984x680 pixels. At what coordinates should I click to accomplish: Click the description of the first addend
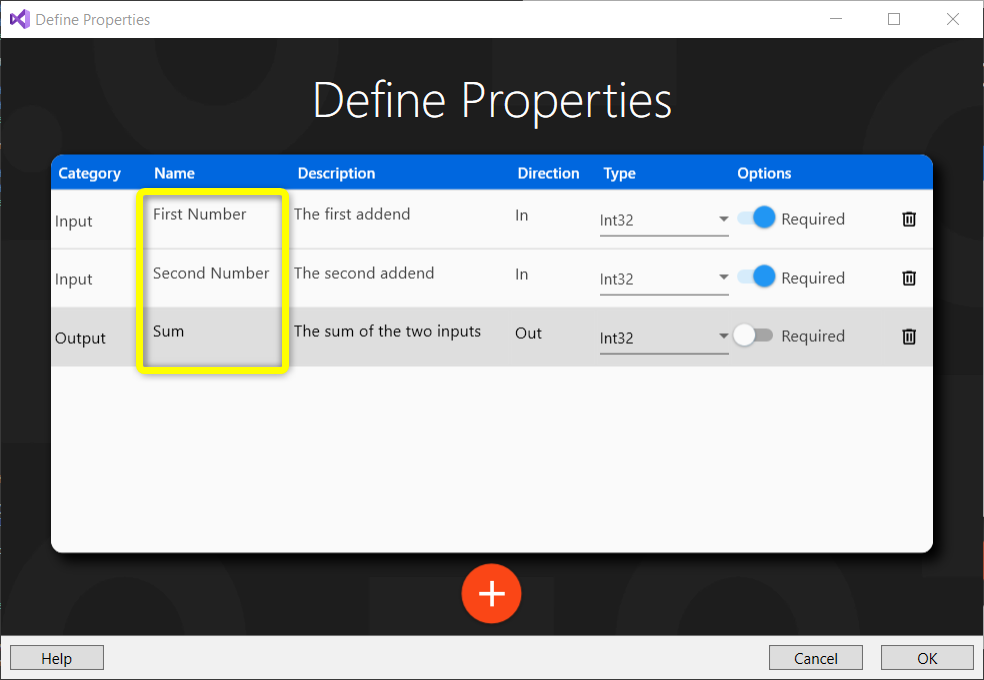click(354, 213)
